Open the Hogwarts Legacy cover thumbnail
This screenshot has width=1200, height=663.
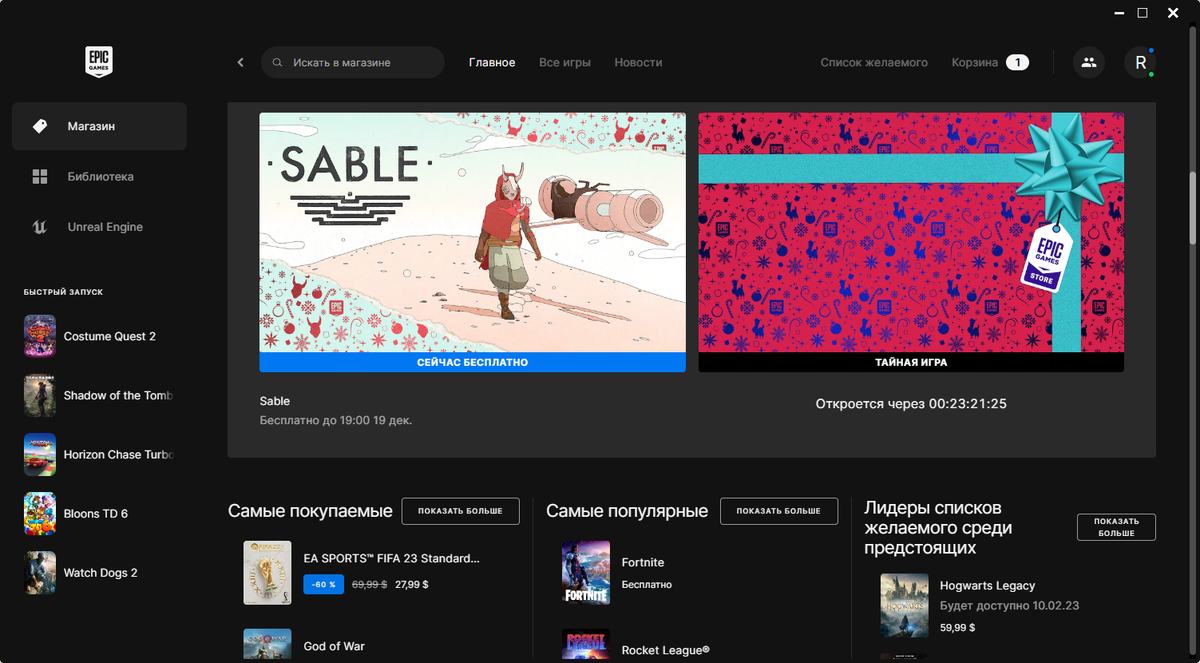tap(904, 606)
